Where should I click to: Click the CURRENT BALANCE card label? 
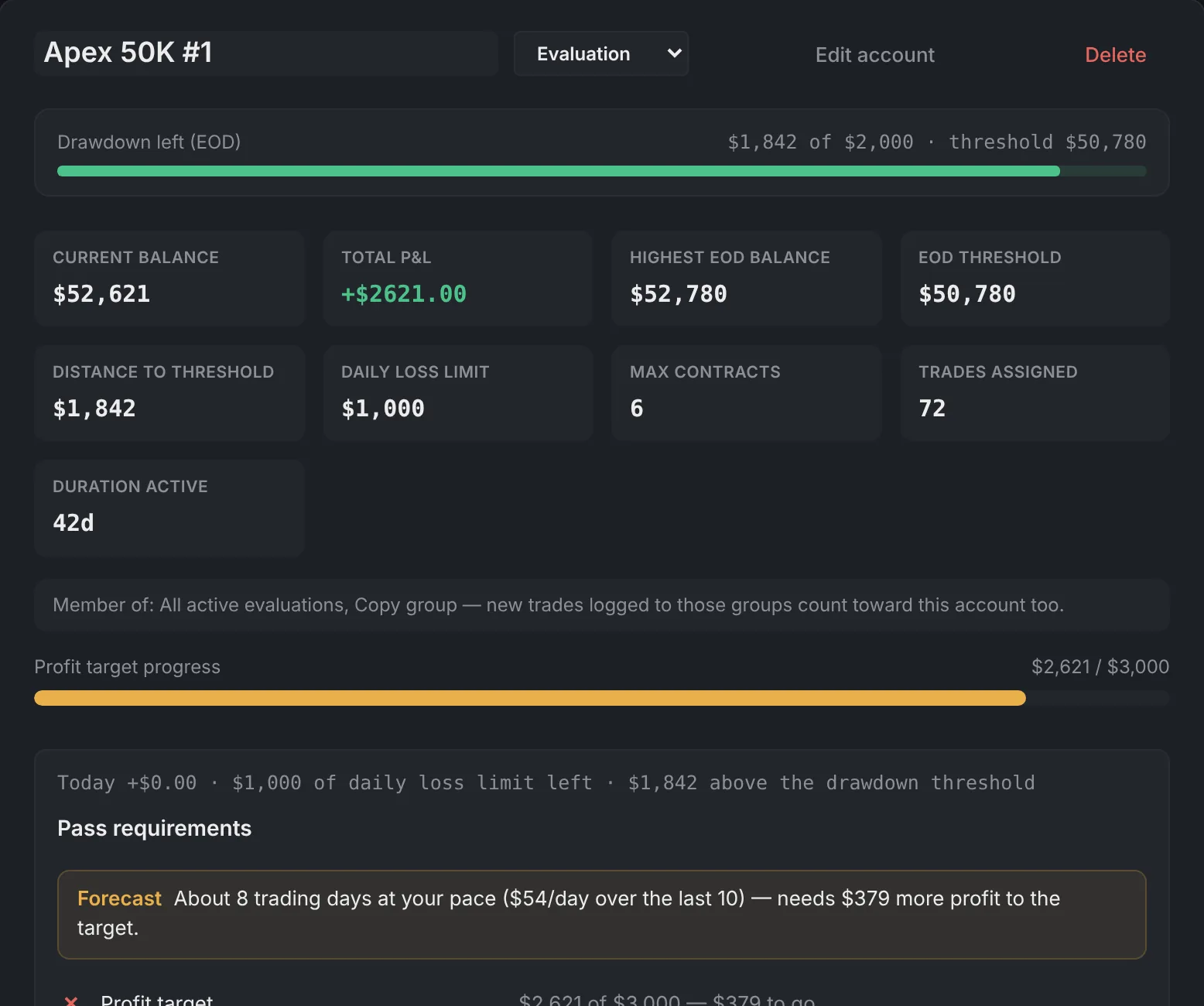135,258
